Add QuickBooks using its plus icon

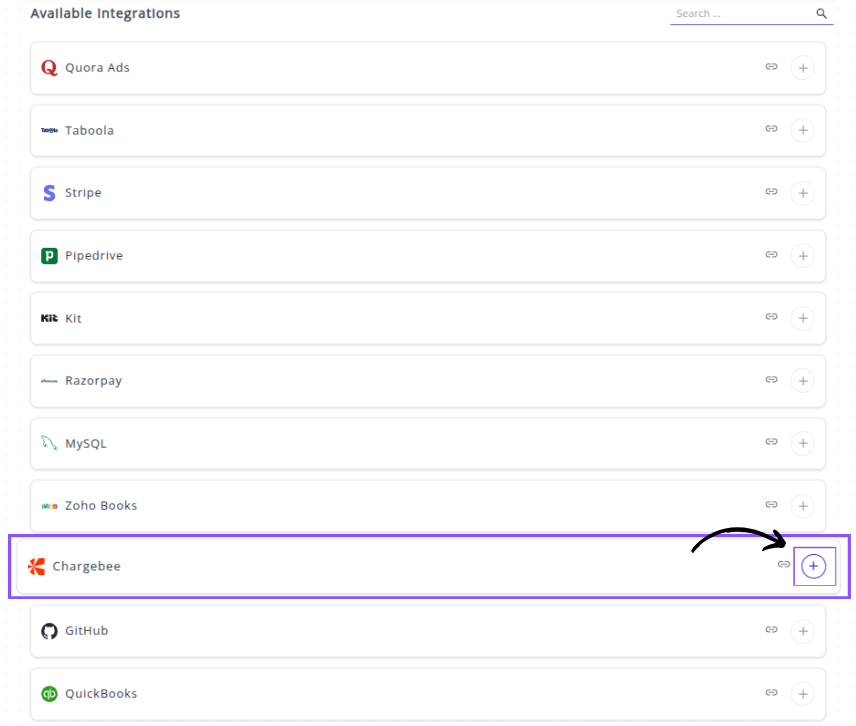coord(802,693)
